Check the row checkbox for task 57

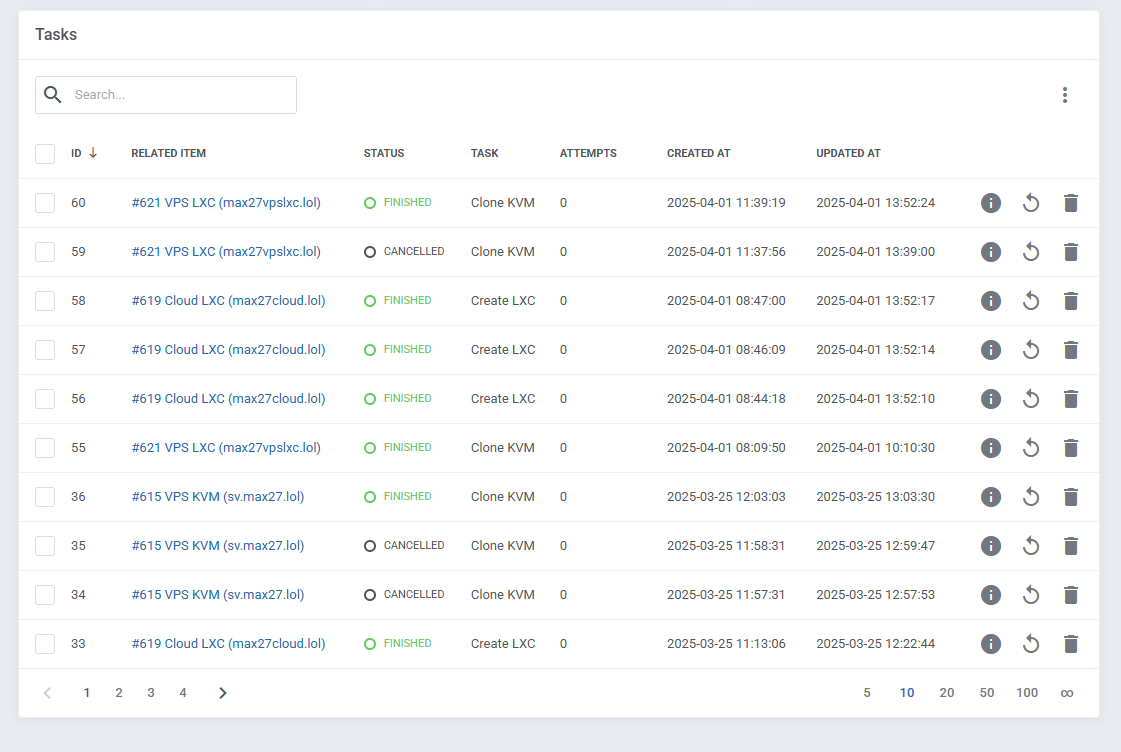[x=45, y=350]
